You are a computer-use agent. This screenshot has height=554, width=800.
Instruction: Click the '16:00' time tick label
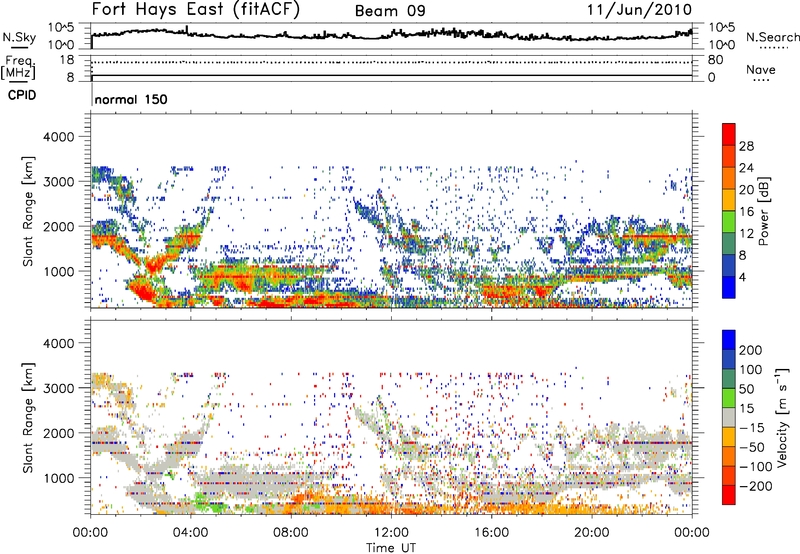click(491, 533)
